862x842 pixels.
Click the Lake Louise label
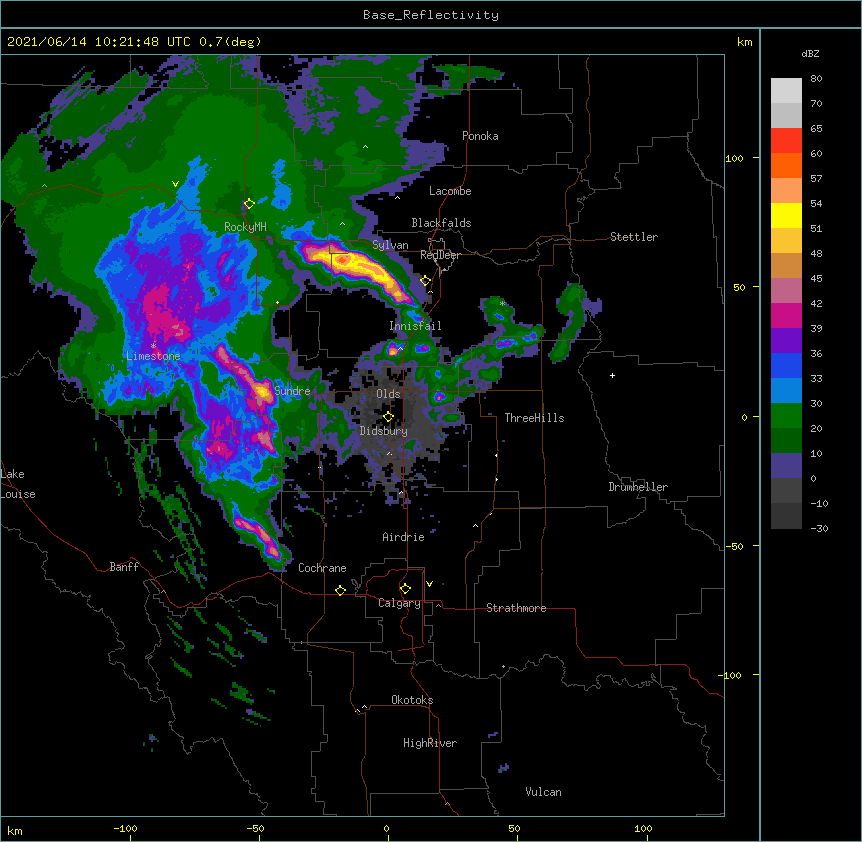click(x=16, y=484)
